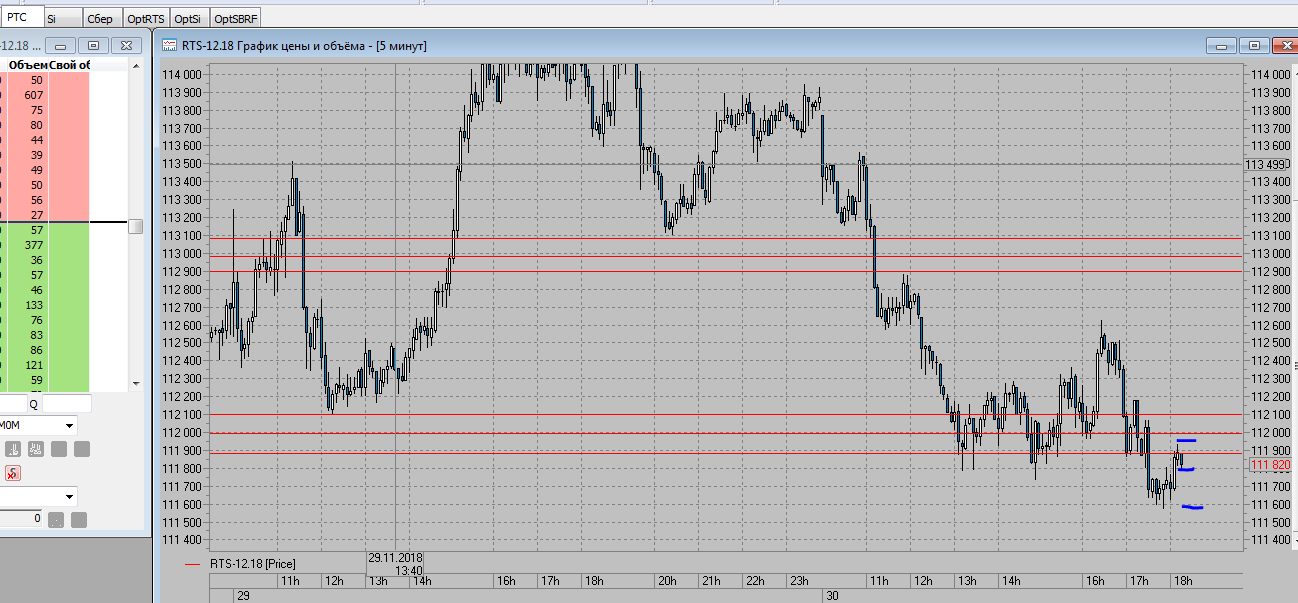Select the ask row with volume 49
Image resolution: width=1298 pixels, height=603 pixels.
[45, 170]
